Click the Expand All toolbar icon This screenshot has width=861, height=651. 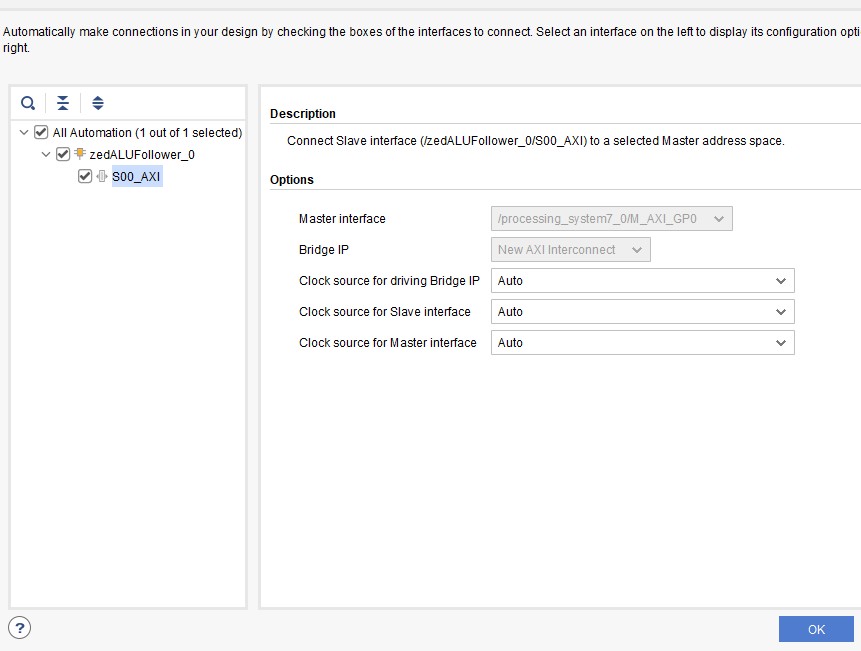[97, 103]
